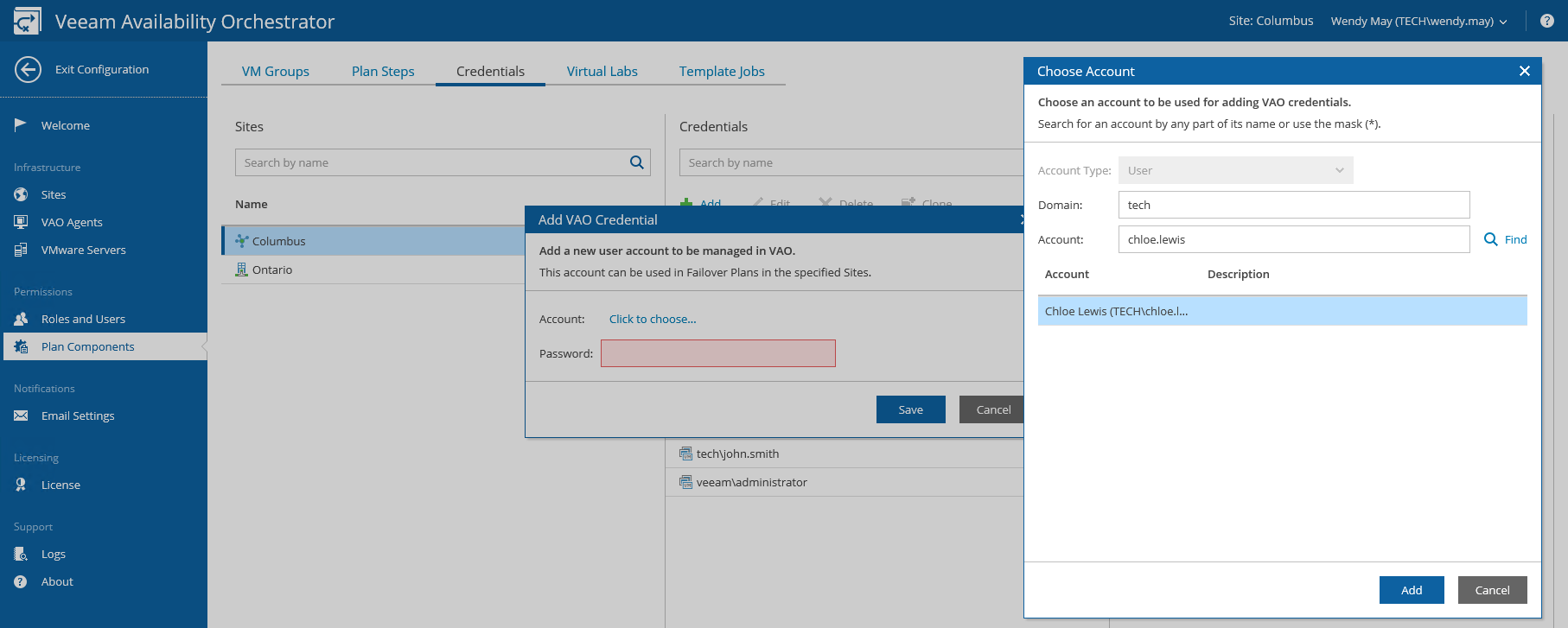The height and width of the screenshot is (628, 1568).
Task: Click the Veeam Availability Orchestrator logo icon
Action: click(27, 21)
